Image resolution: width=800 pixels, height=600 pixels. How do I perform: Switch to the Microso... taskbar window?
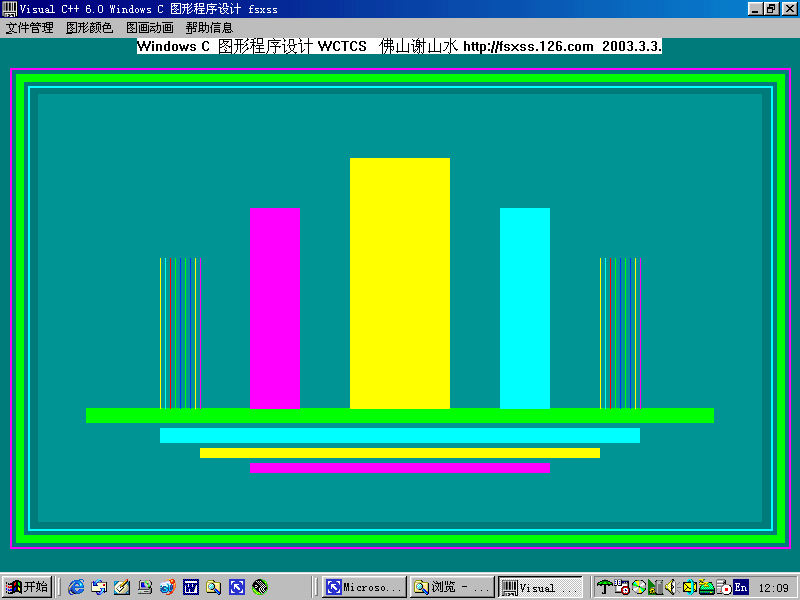(x=364, y=587)
